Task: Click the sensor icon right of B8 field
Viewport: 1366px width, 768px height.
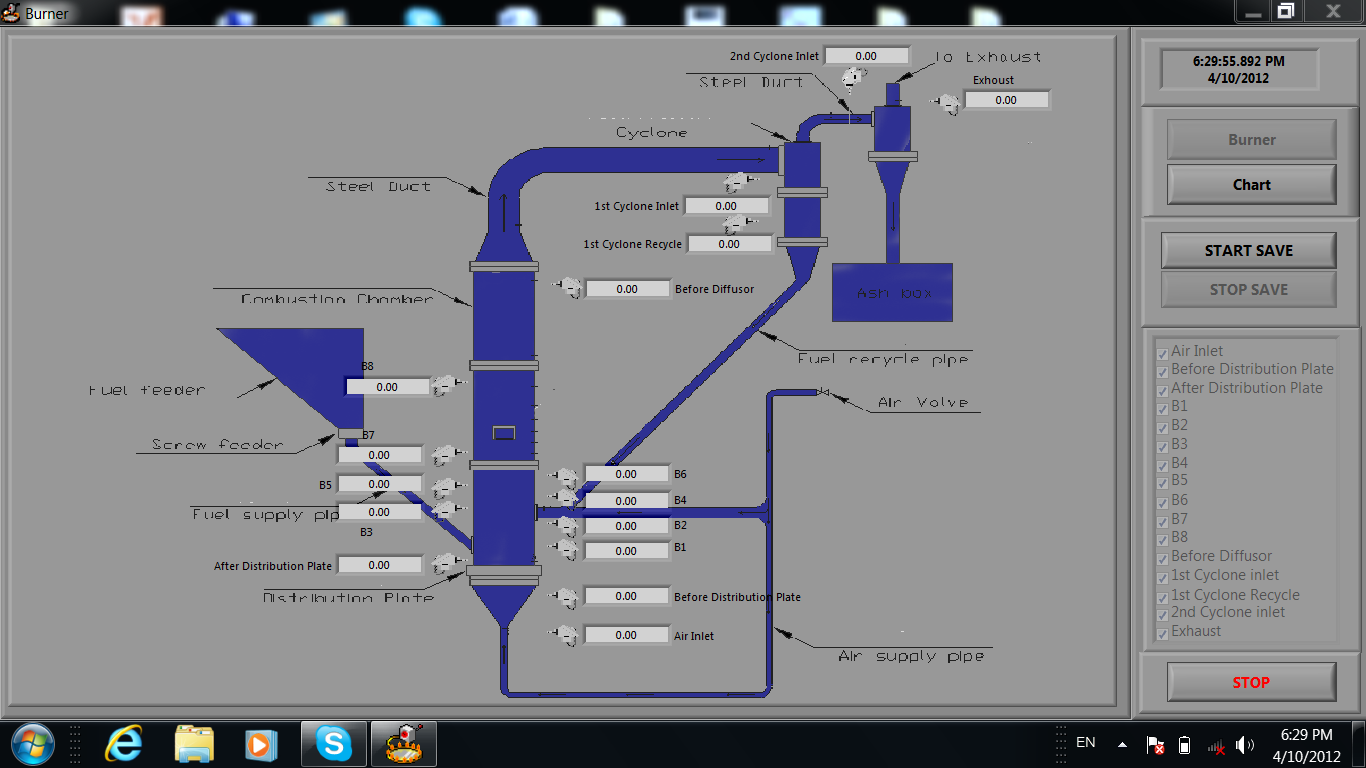Action: coord(446,386)
